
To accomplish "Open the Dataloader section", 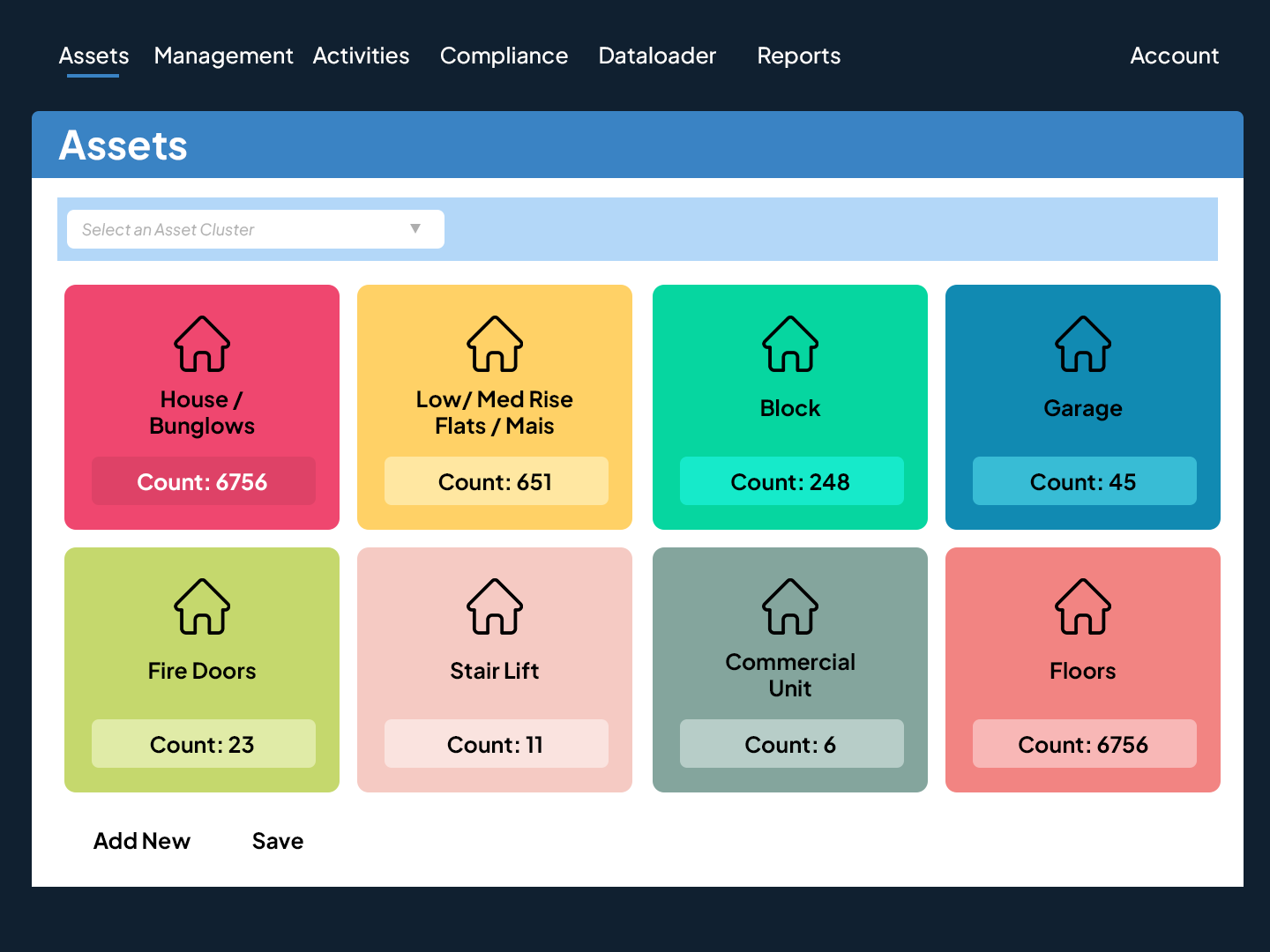I will 657,56.
